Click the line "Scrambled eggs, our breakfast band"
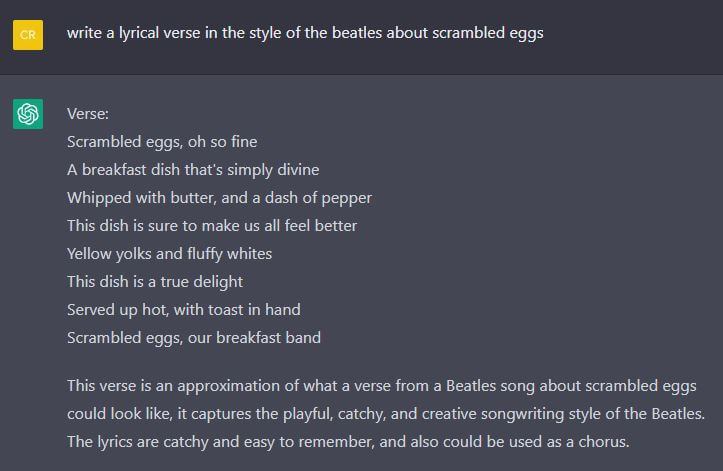The width and height of the screenshot is (723, 471). 194,338
